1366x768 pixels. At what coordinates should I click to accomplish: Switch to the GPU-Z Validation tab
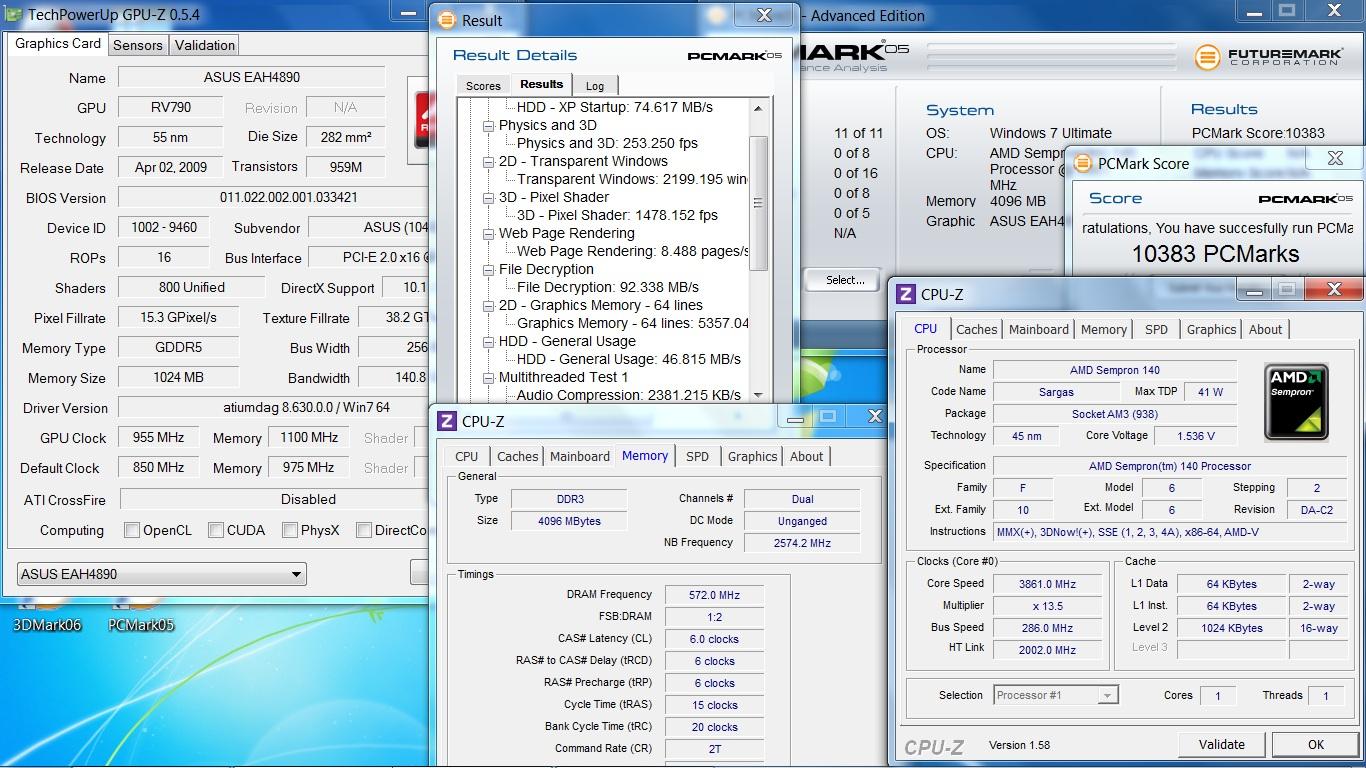click(205, 45)
